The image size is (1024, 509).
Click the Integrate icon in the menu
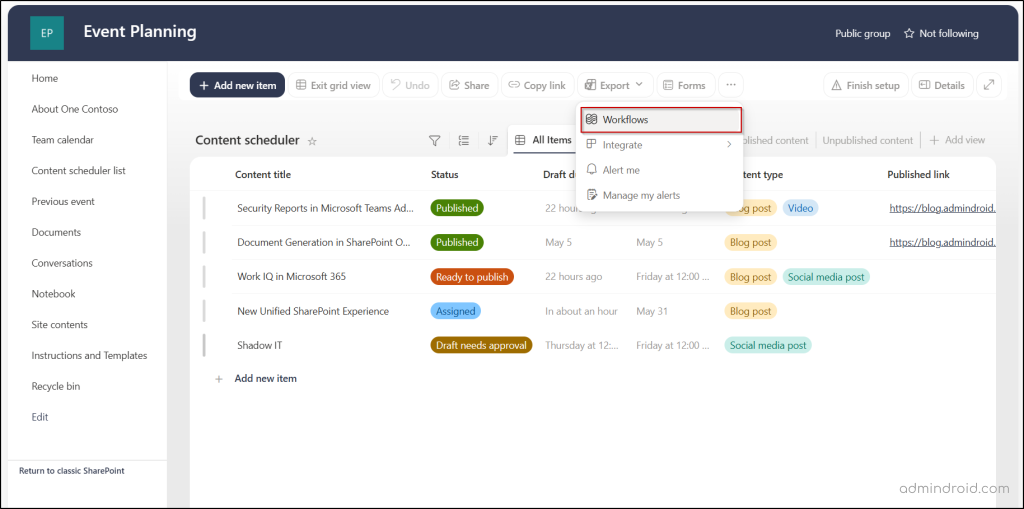(x=592, y=144)
